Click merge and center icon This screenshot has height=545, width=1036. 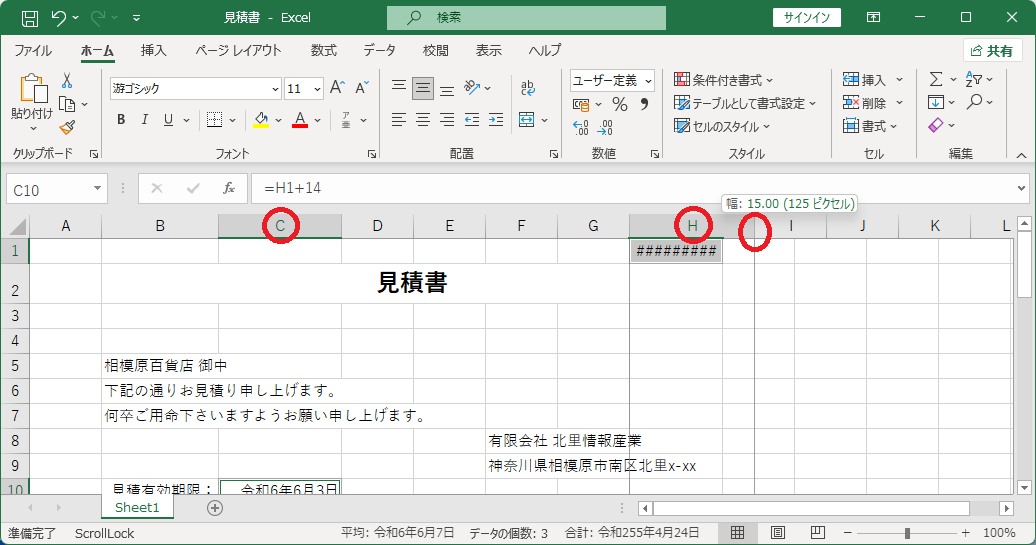[x=527, y=120]
